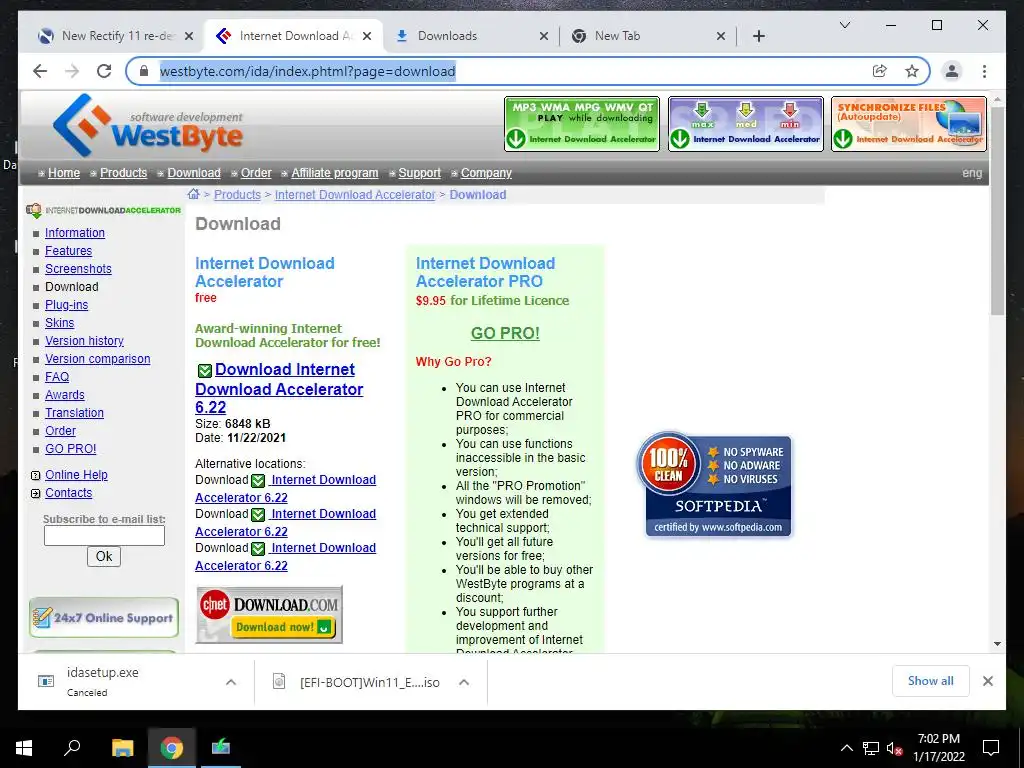Close the New Tab tab

pyautogui.click(x=720, y=36)
